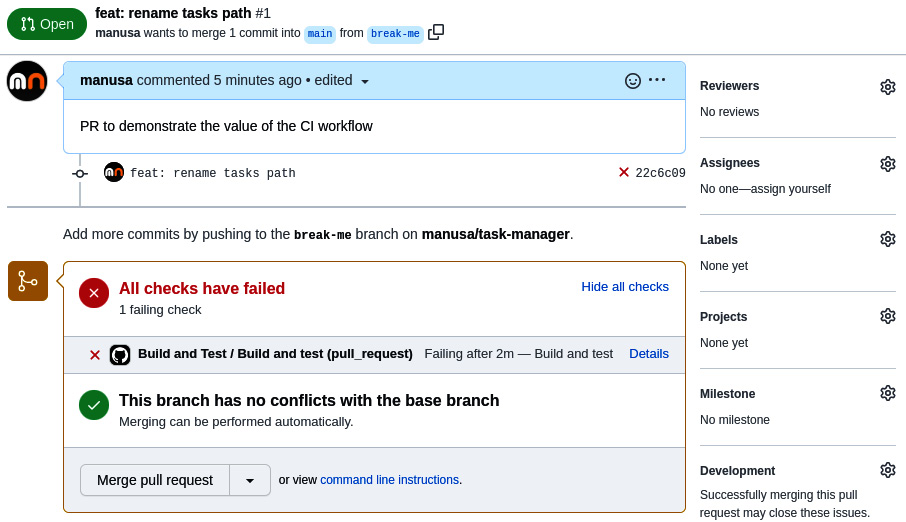The width and height of the screenshot is (906, 522).
Task: Click the Projects heading
Action: point(723,317)
